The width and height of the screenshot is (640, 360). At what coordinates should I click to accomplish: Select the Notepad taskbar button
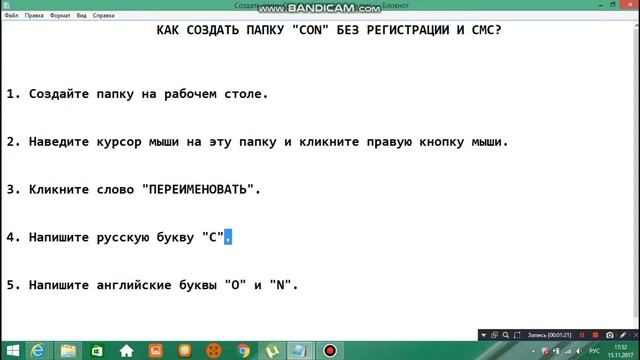click(x=299, y=351)
